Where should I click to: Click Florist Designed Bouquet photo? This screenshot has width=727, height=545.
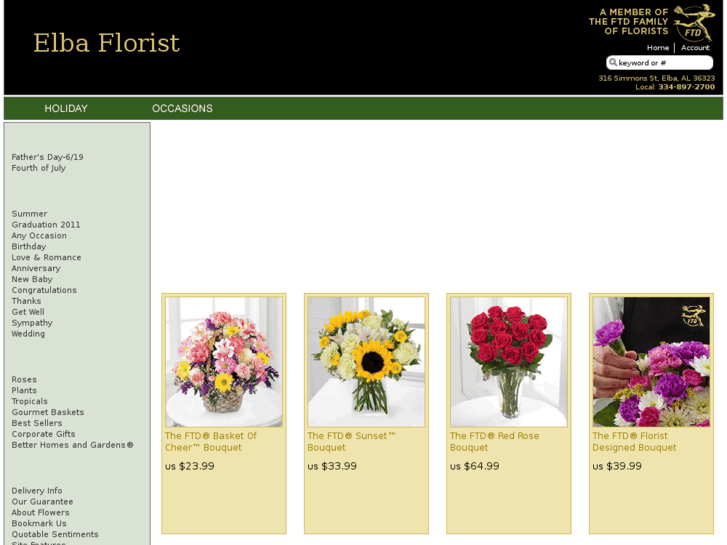click(651, 362)
